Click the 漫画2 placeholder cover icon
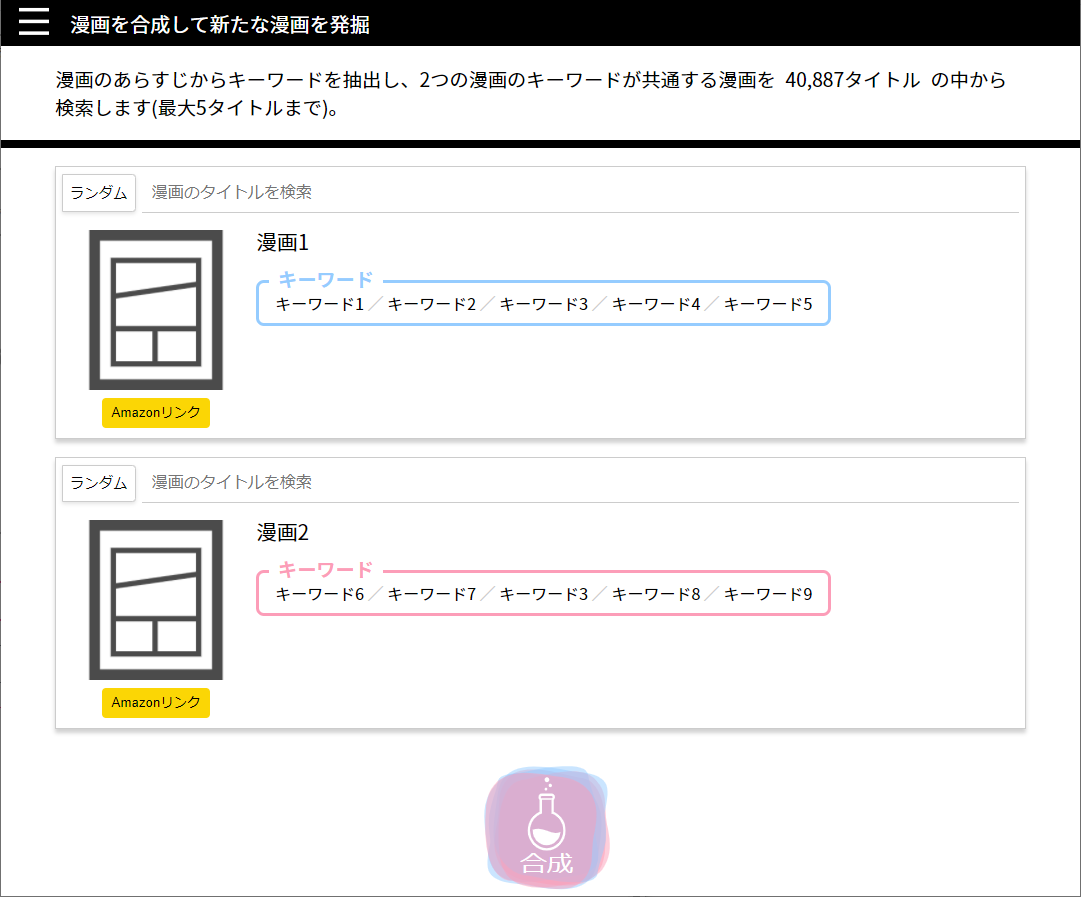This screenshot has width=1081, height=897. click(x=155, y=599)
